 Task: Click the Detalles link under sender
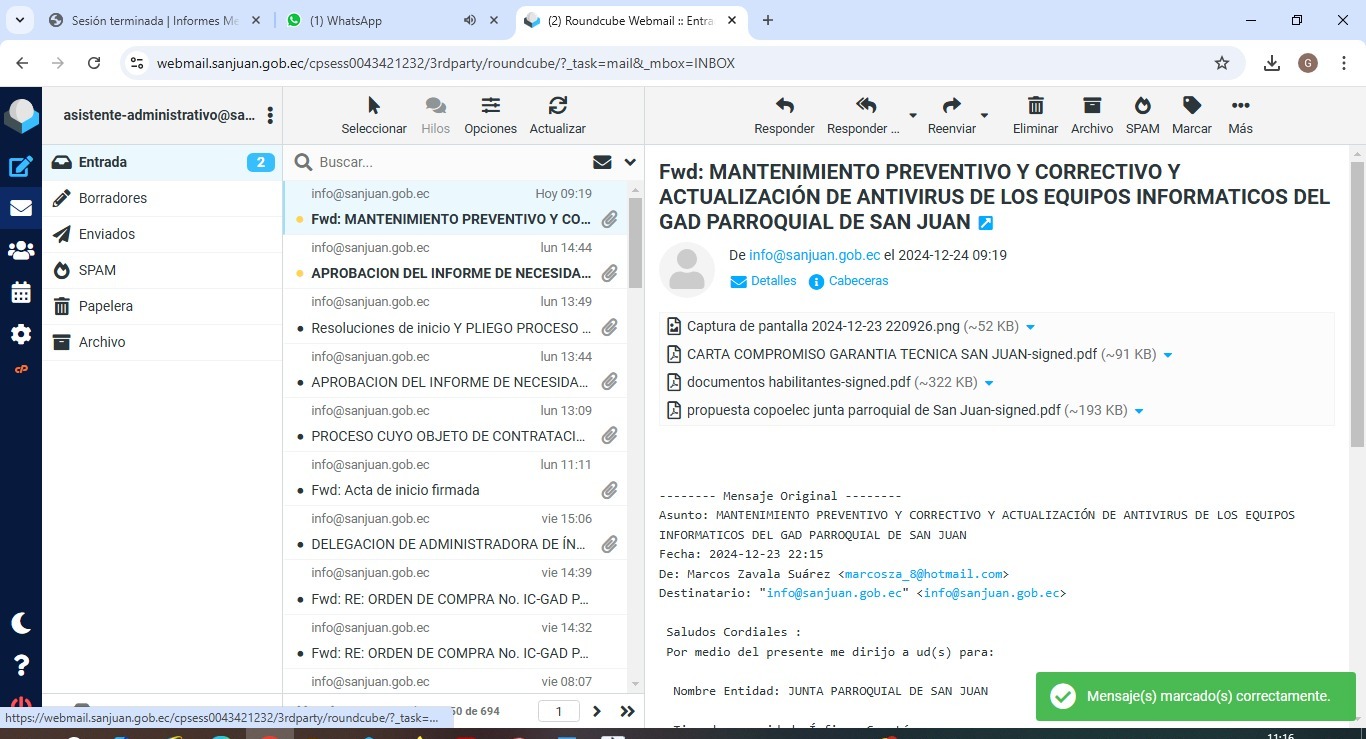[x=773, y=281]
